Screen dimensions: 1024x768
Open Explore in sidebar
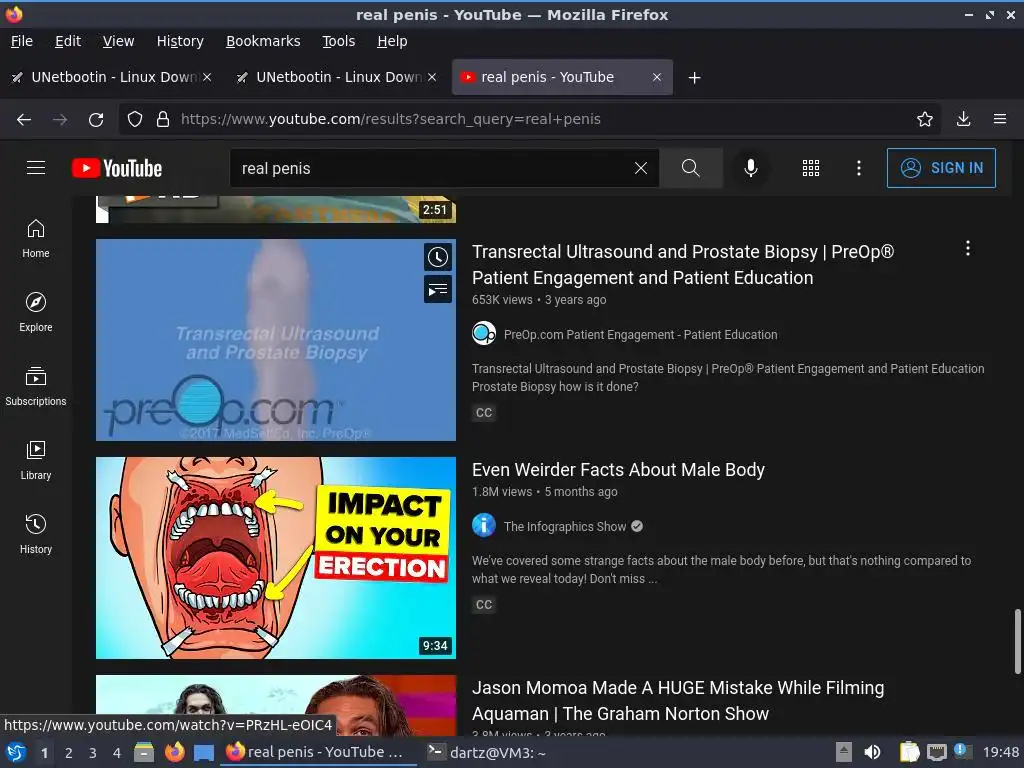(x=36, y=312)
